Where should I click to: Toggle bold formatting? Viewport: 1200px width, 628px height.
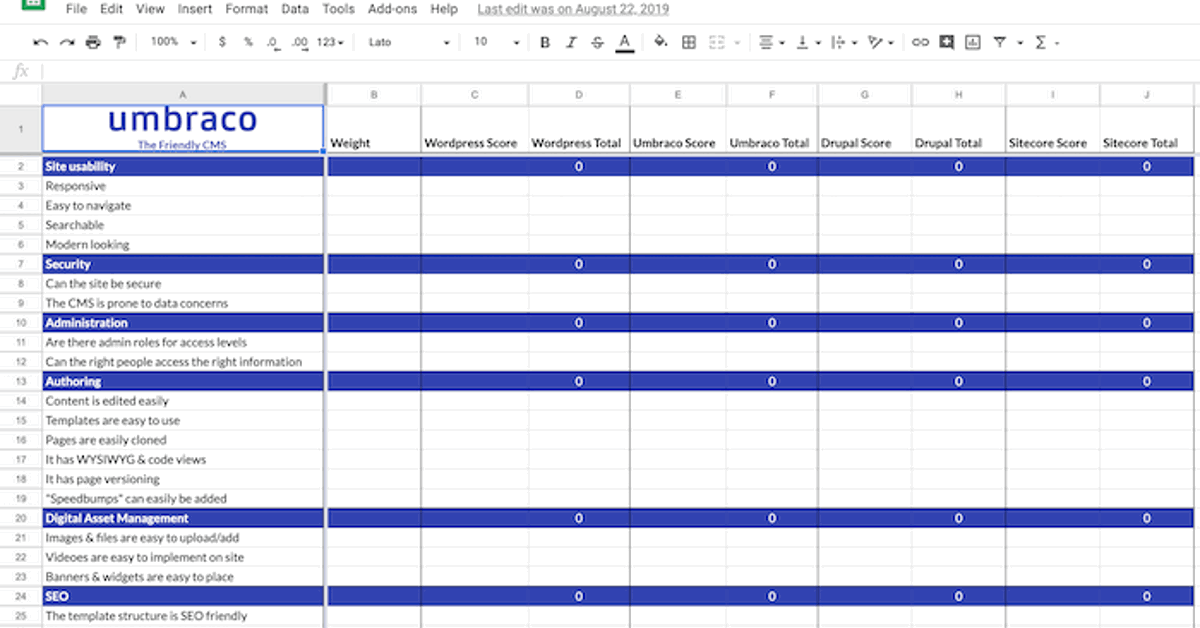click(x=545, y=42)
